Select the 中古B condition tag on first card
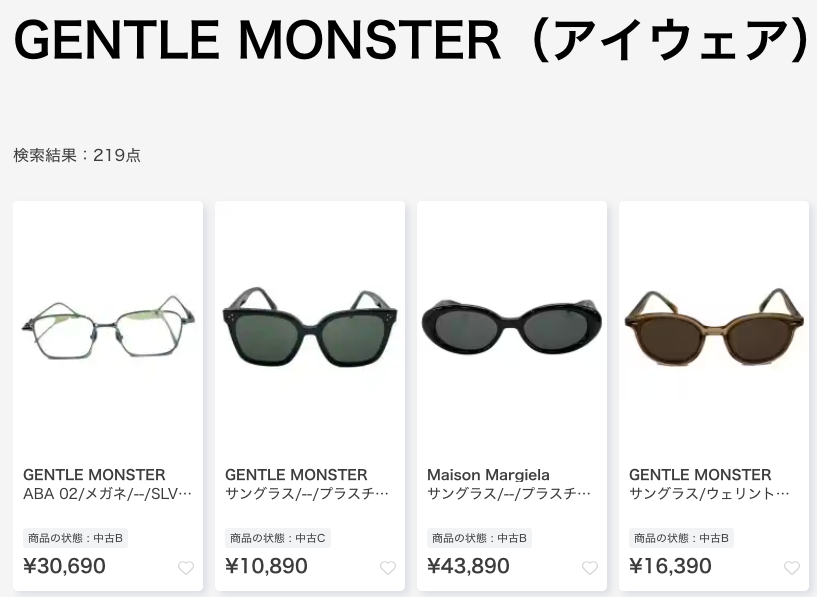The width and height of the screenshot is (817, 597). (x=76, y=538)
